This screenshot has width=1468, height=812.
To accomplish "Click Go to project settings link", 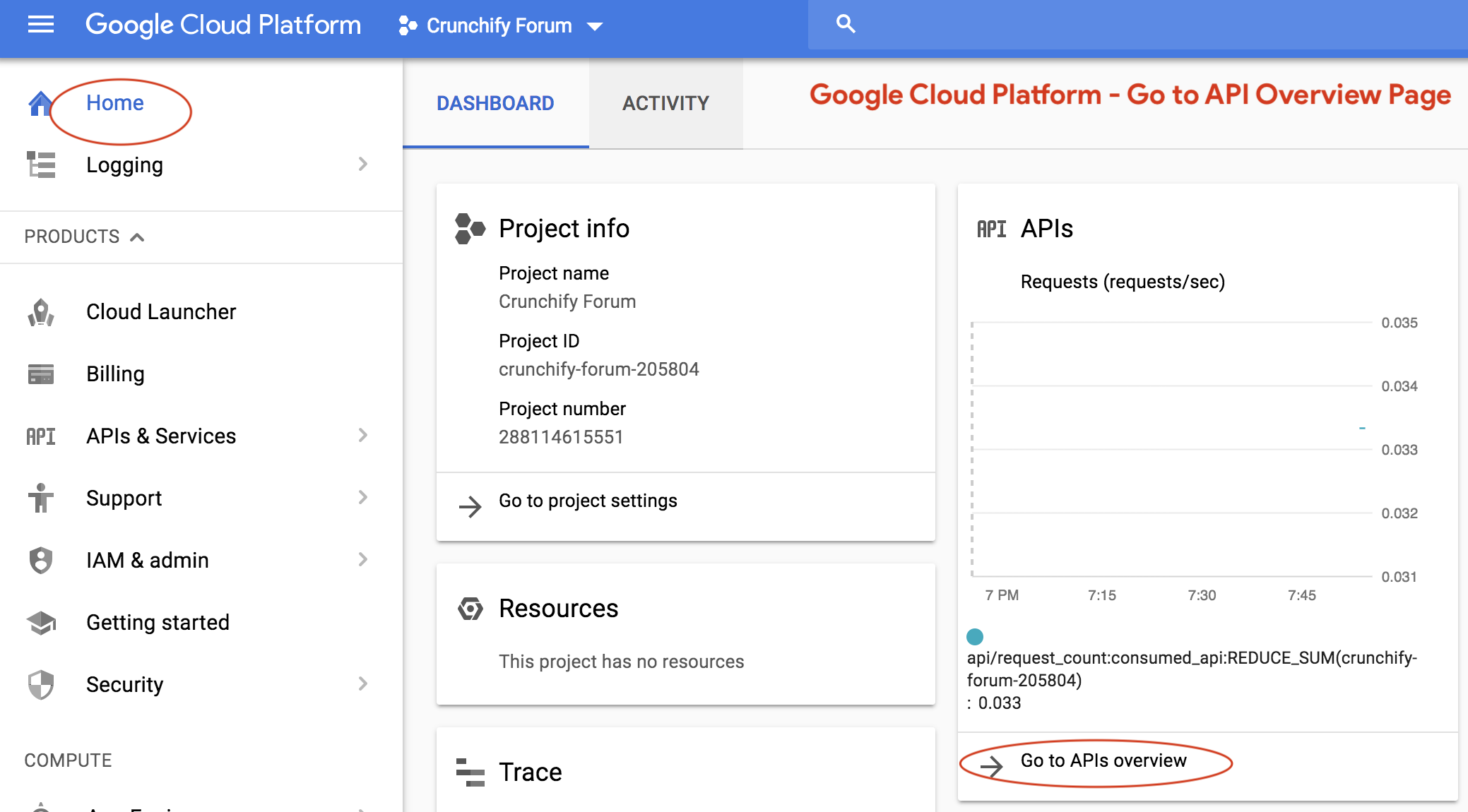I will tap(588, 501).
